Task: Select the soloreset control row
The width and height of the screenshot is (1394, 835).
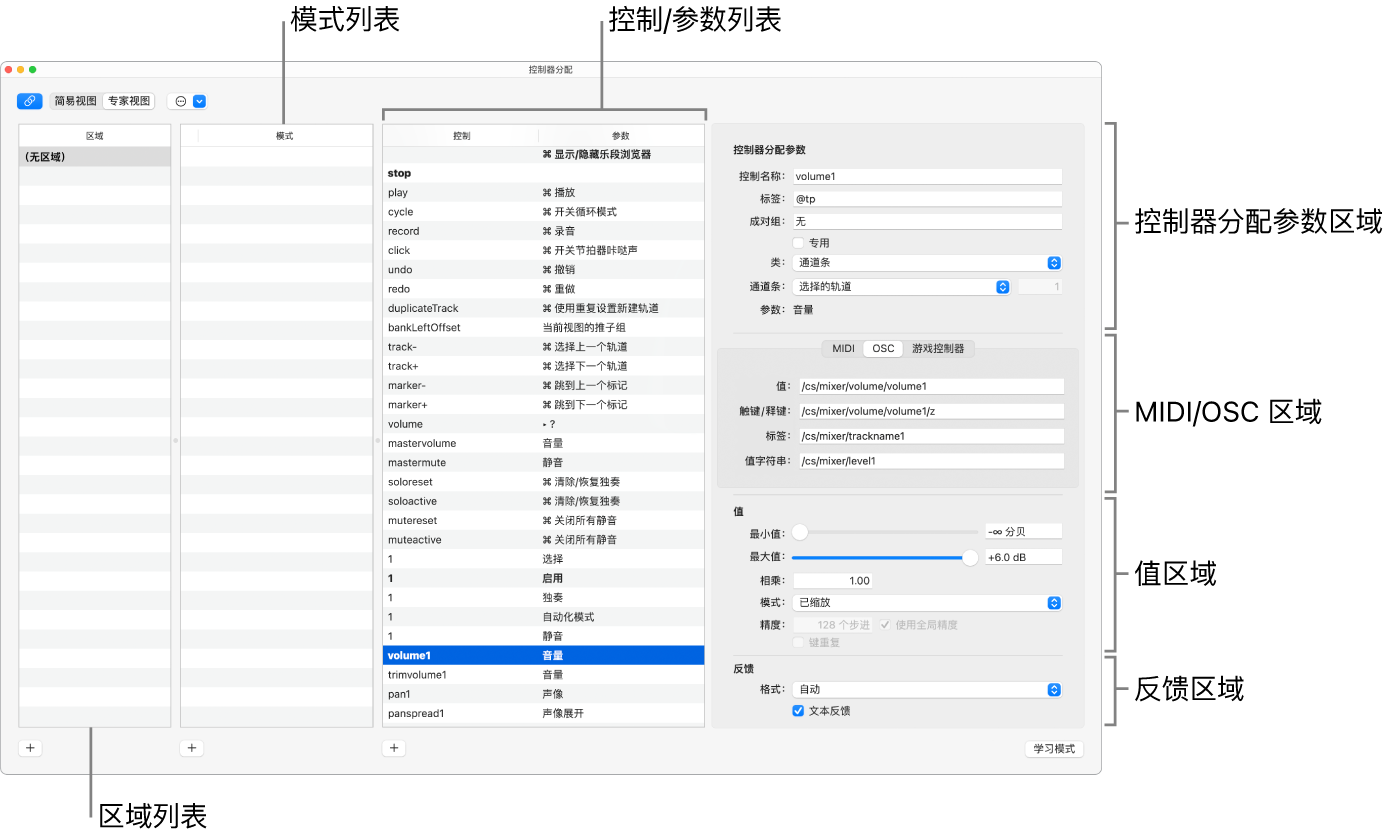Action: pos(544,482)
